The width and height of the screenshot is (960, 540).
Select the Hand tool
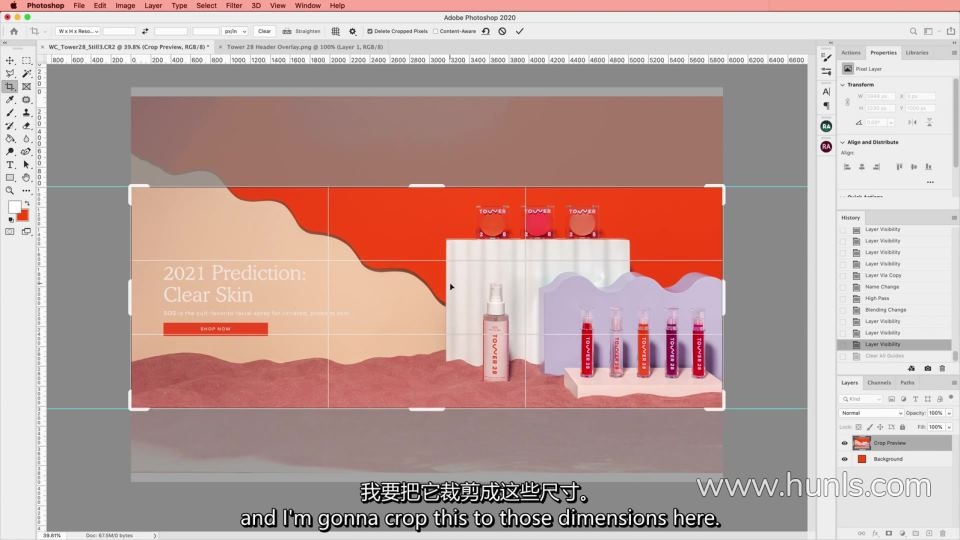[x=26, y=178]
